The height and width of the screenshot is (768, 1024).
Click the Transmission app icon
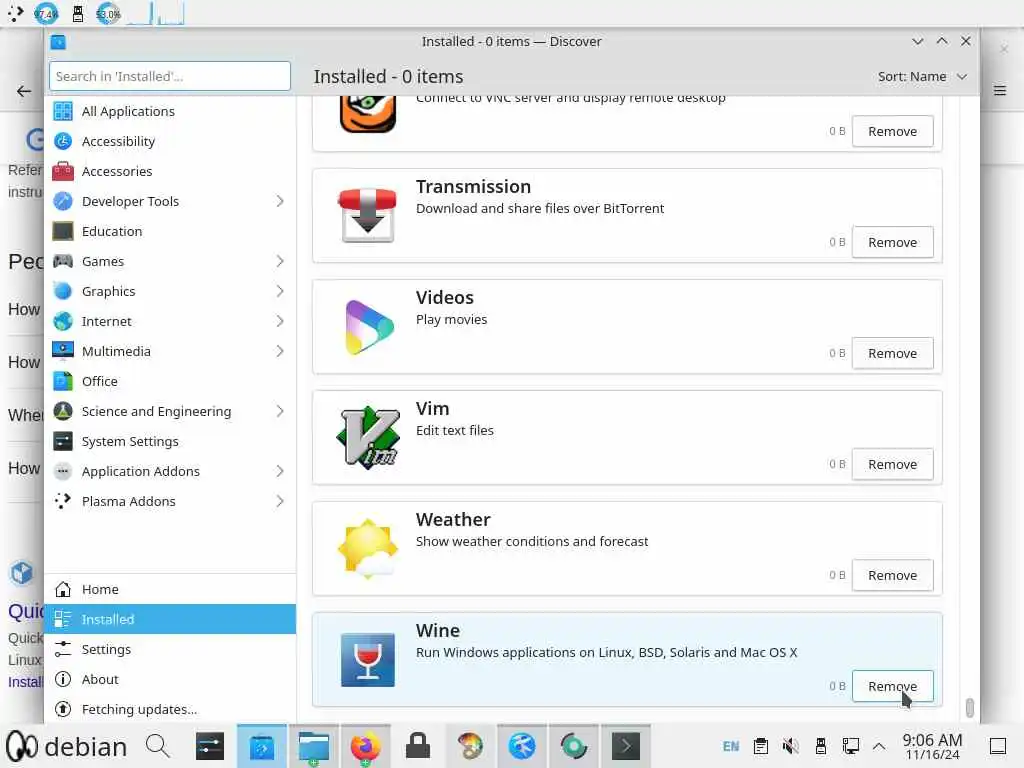coord(368,216)
